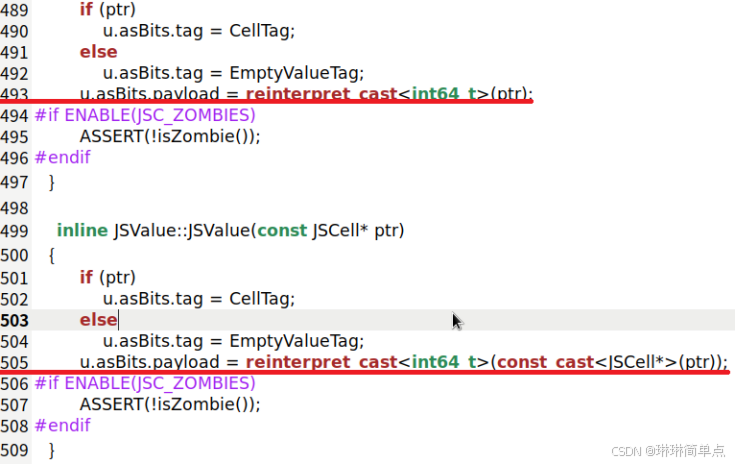Click line number 503 in gutter
The height and width of the screenshot is (464, 736).
15,320
